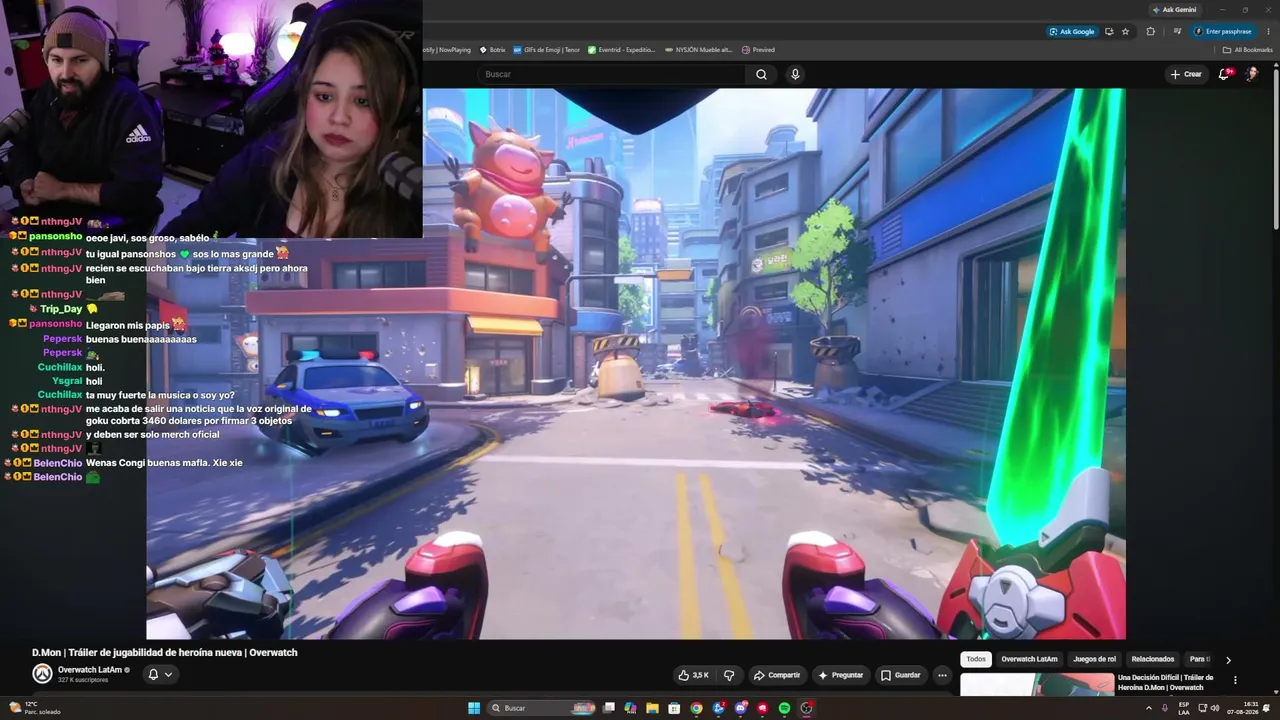Click the Ask Google button in the address bar

point(1072,31)
